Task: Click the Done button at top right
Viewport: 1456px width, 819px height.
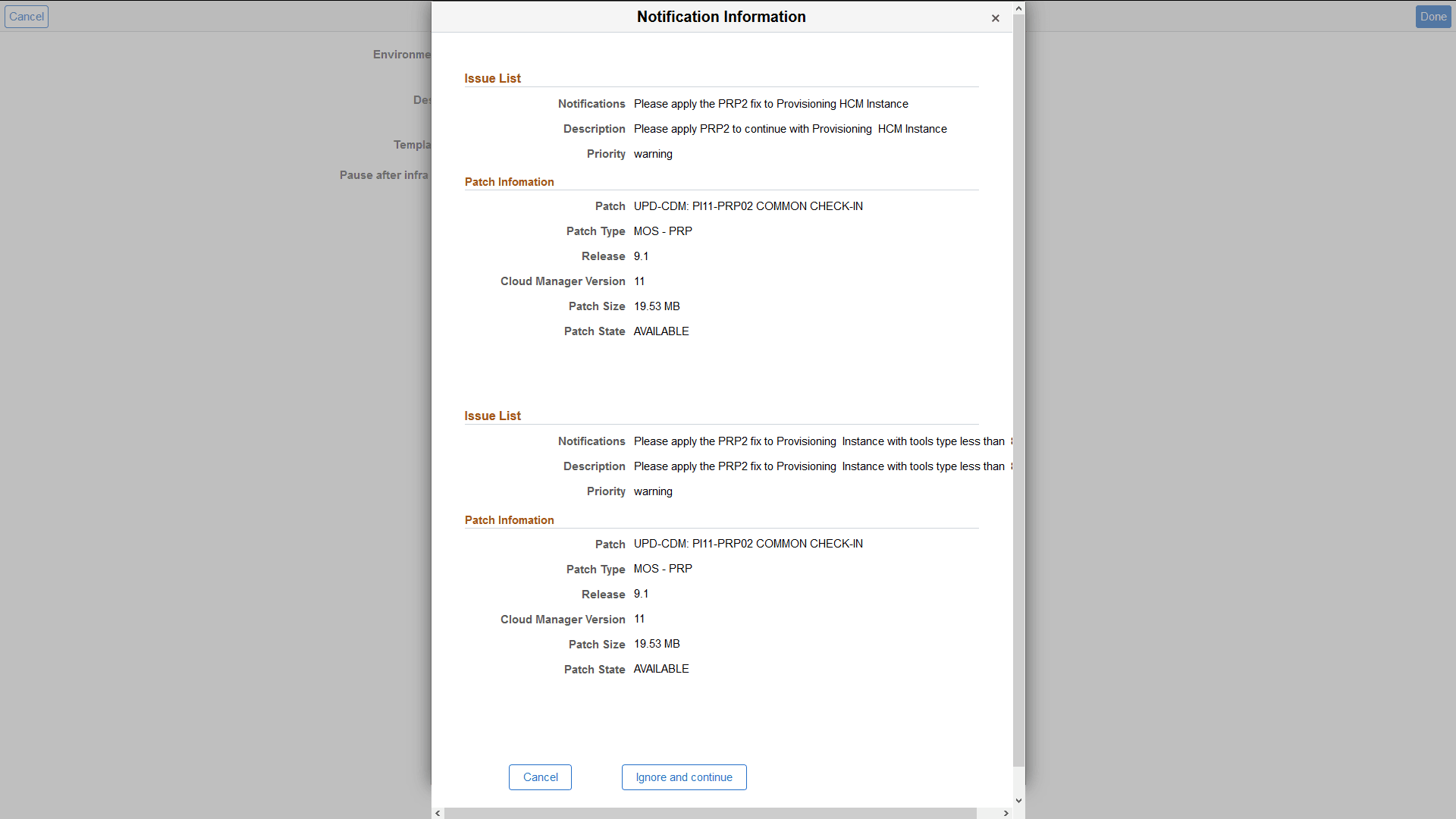Action: (1432, 16)
